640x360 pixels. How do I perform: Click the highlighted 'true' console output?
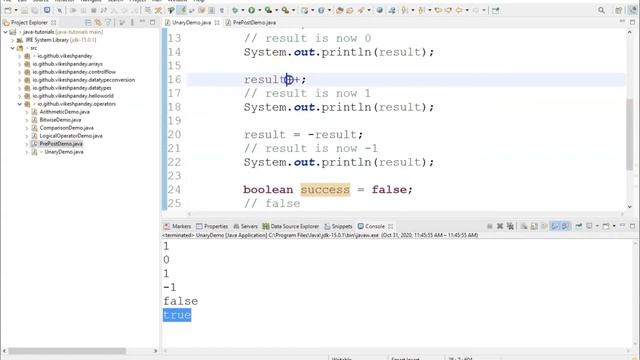[177, 315]
